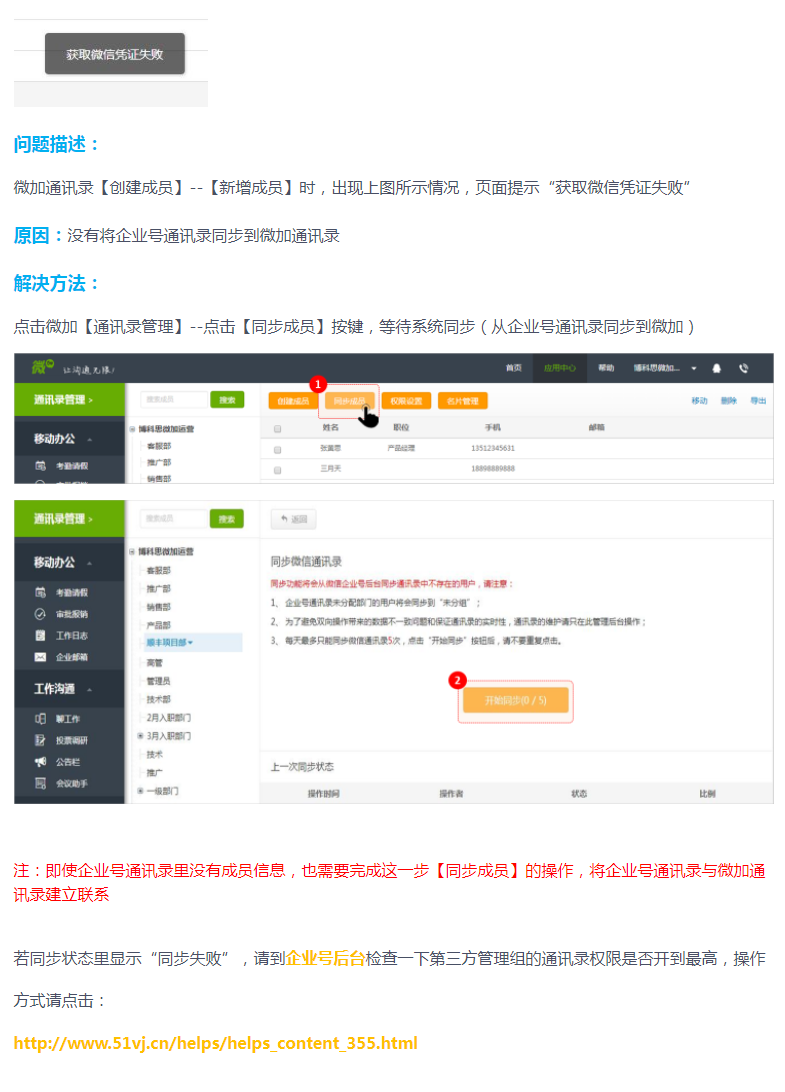The height and width of the screenshot is (1092, 785).
Task: Click green 搜索 button beside the member table
Action: (227, 400)
